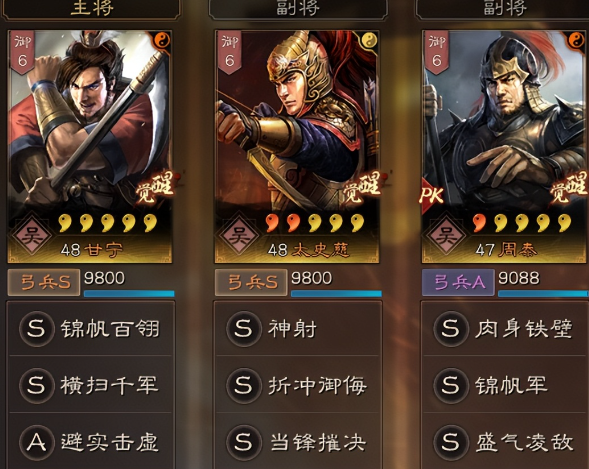Click the 主将 header tab

pyautogui.click(x=91, y=8)
